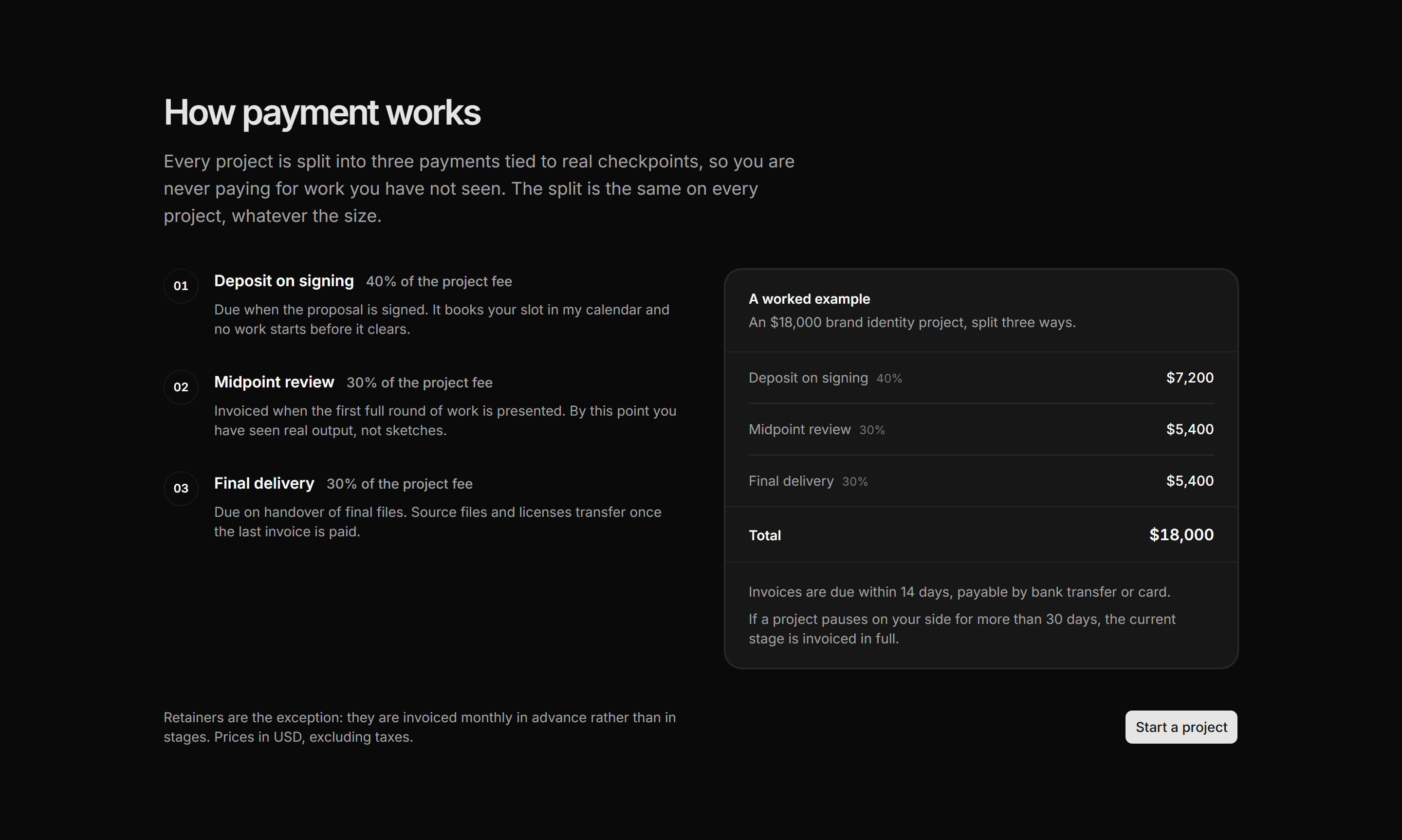The image size is (1402, 840).
Task: Click "30% of the project fee" beside Final delivery
Action: pos(400,484)
